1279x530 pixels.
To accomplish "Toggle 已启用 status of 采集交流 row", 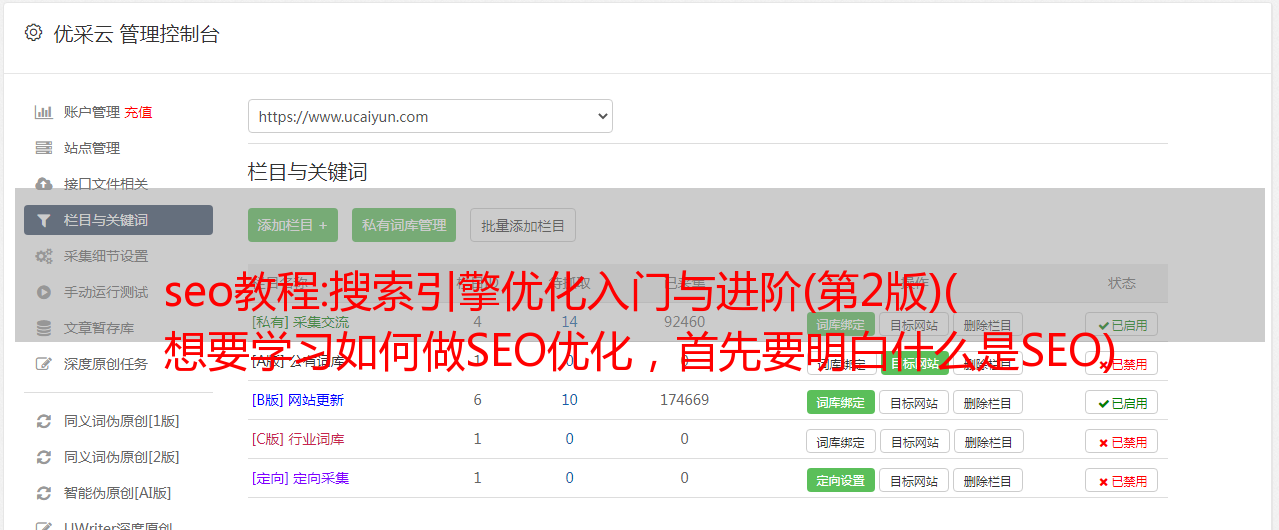I will coord(1122,324).
